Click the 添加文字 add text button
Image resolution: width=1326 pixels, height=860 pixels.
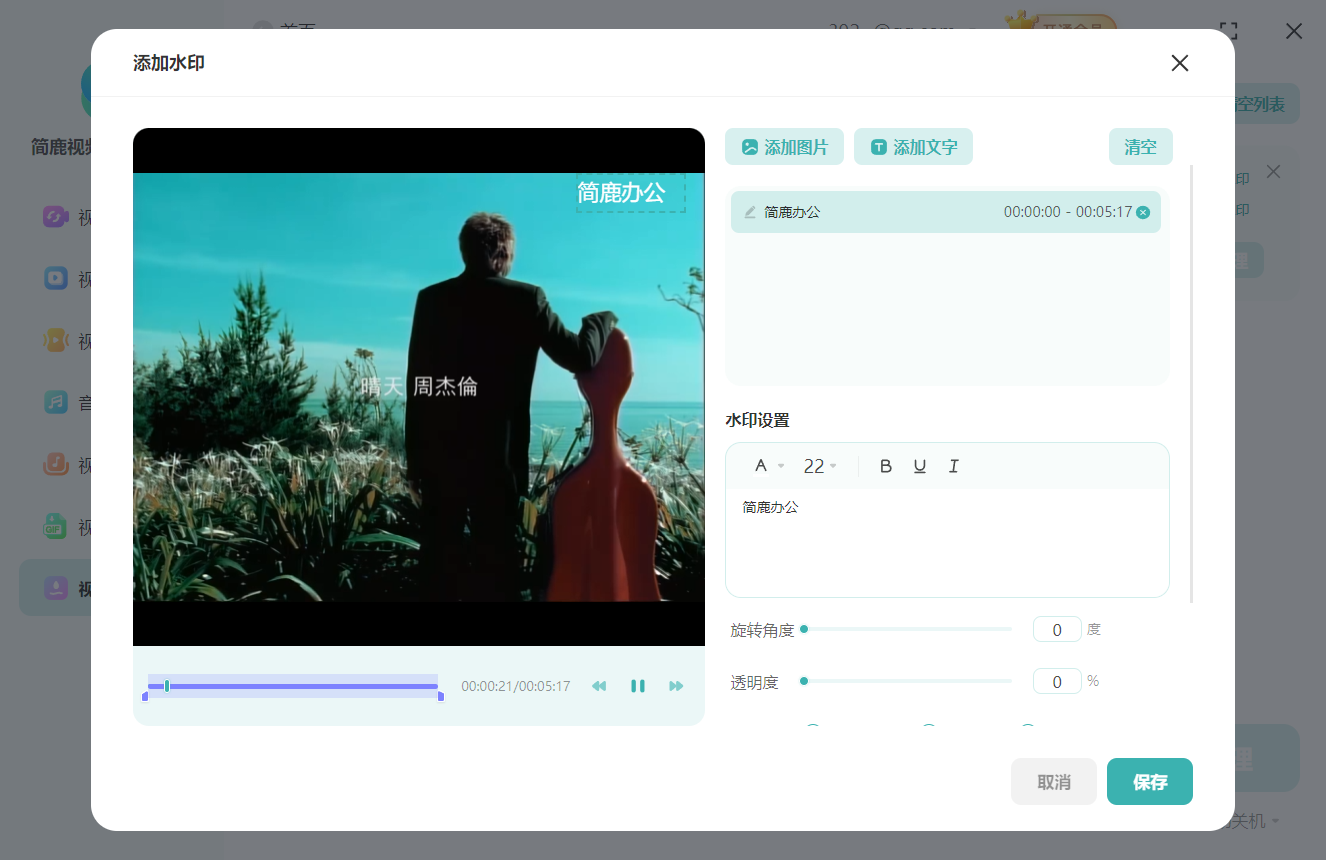pos(913,146)
